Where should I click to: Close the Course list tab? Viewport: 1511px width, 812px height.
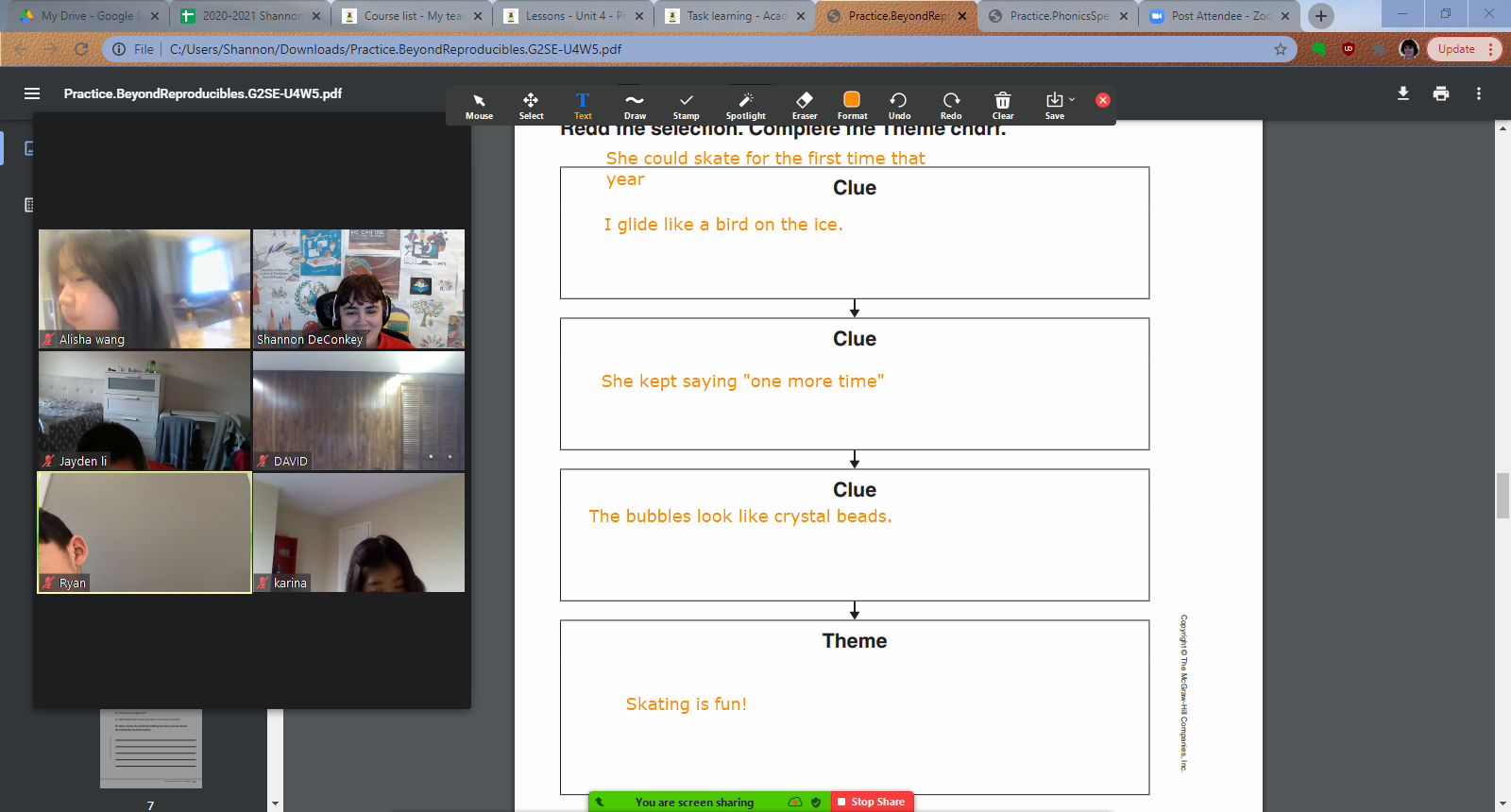(x=478, y=16)
